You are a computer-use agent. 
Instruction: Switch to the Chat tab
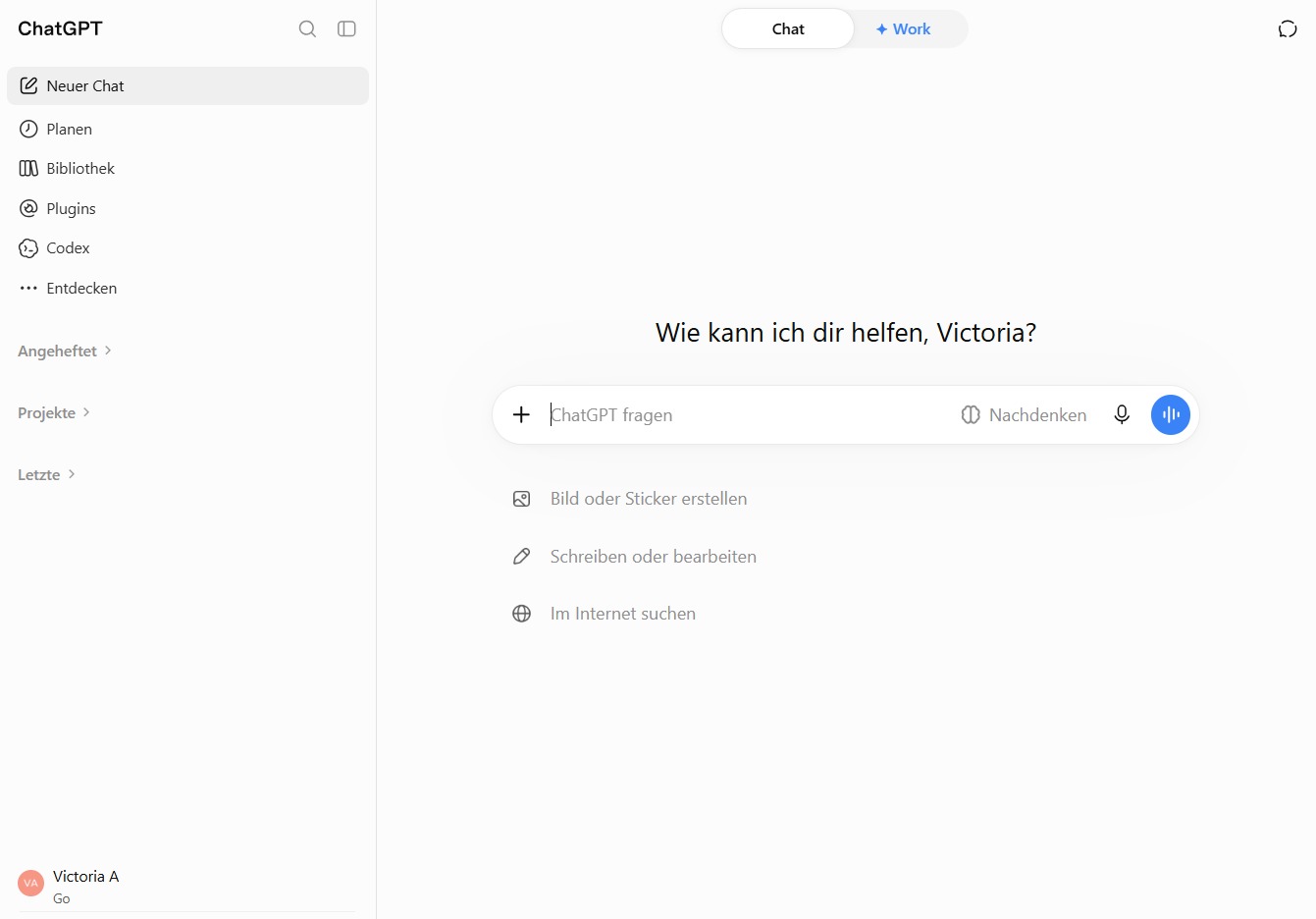788,28
